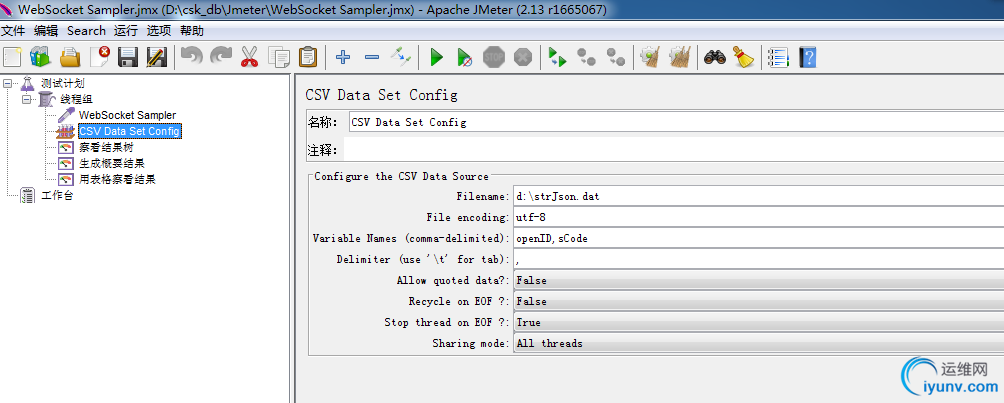1004x403 pixels.
Task: Click the Search binoculars icon
Action: click(715, 57)
